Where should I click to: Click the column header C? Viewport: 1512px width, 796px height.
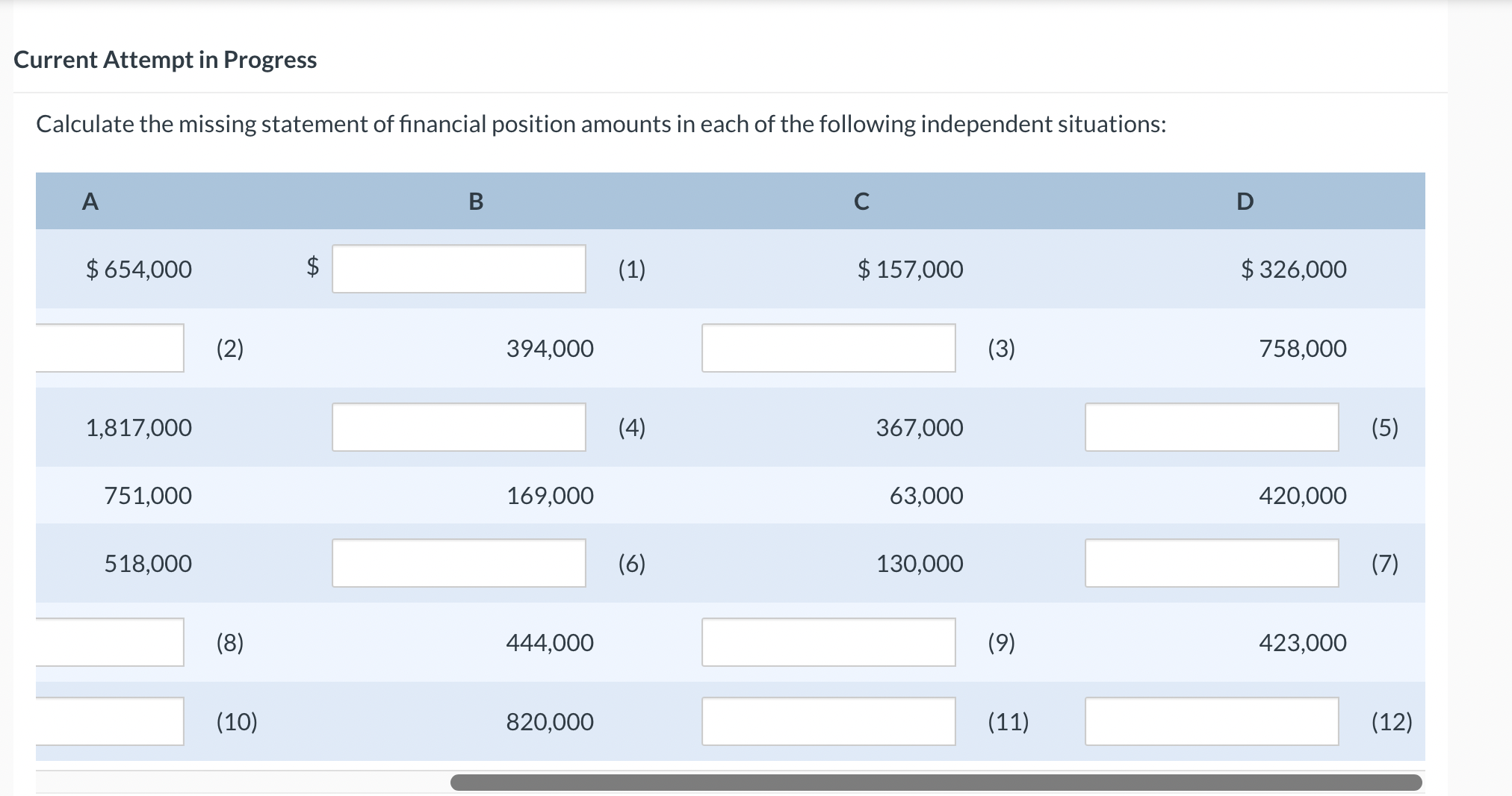pos(861,200)
